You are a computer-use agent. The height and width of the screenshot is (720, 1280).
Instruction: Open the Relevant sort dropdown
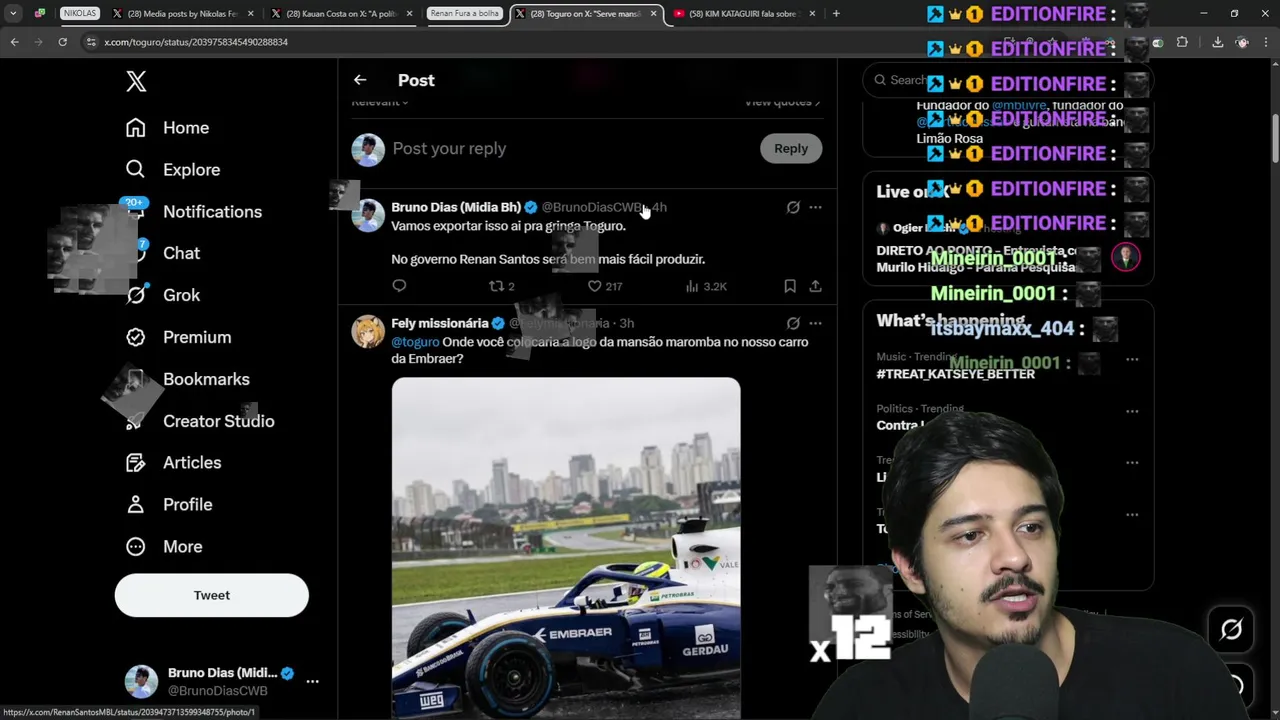click(x=380, y=102)
